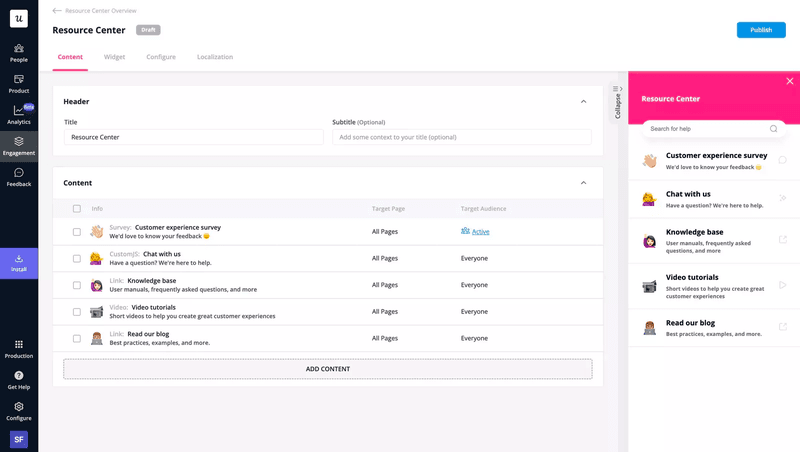Check the Customer experience survey row checkbox

pos(77,232)
